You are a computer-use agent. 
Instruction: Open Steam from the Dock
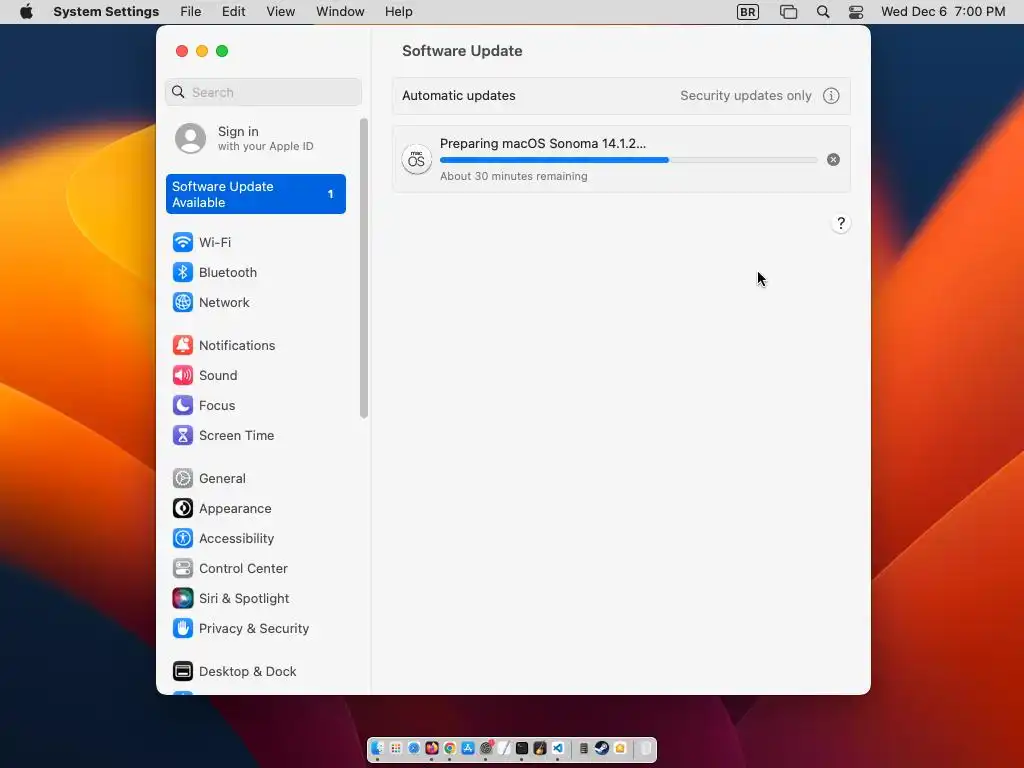point(601,748)
